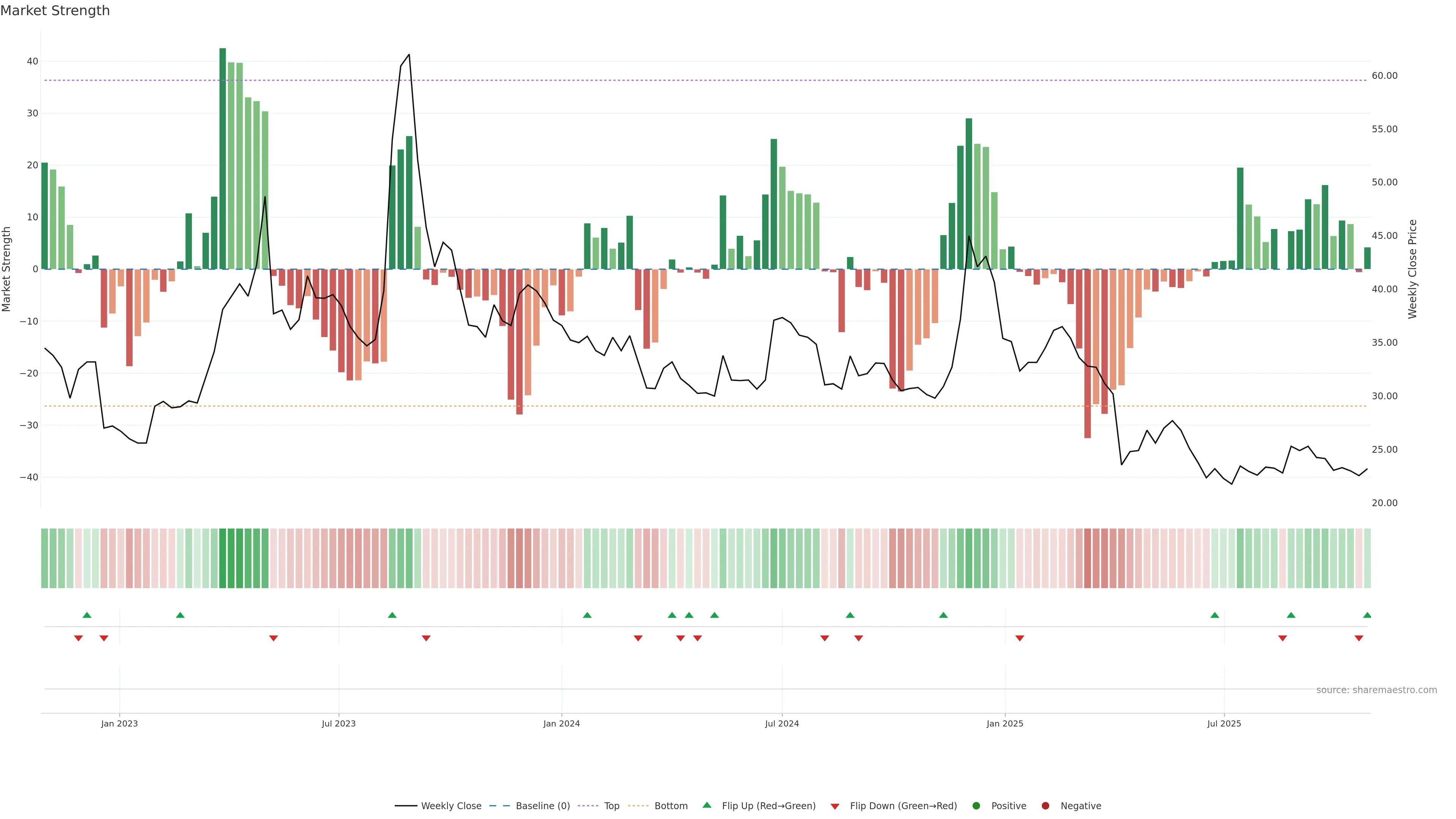This screenshot has width=1456, height=819.
Task: Click the Jan 2024 x-axis label
Action: [x=561, y=723]
